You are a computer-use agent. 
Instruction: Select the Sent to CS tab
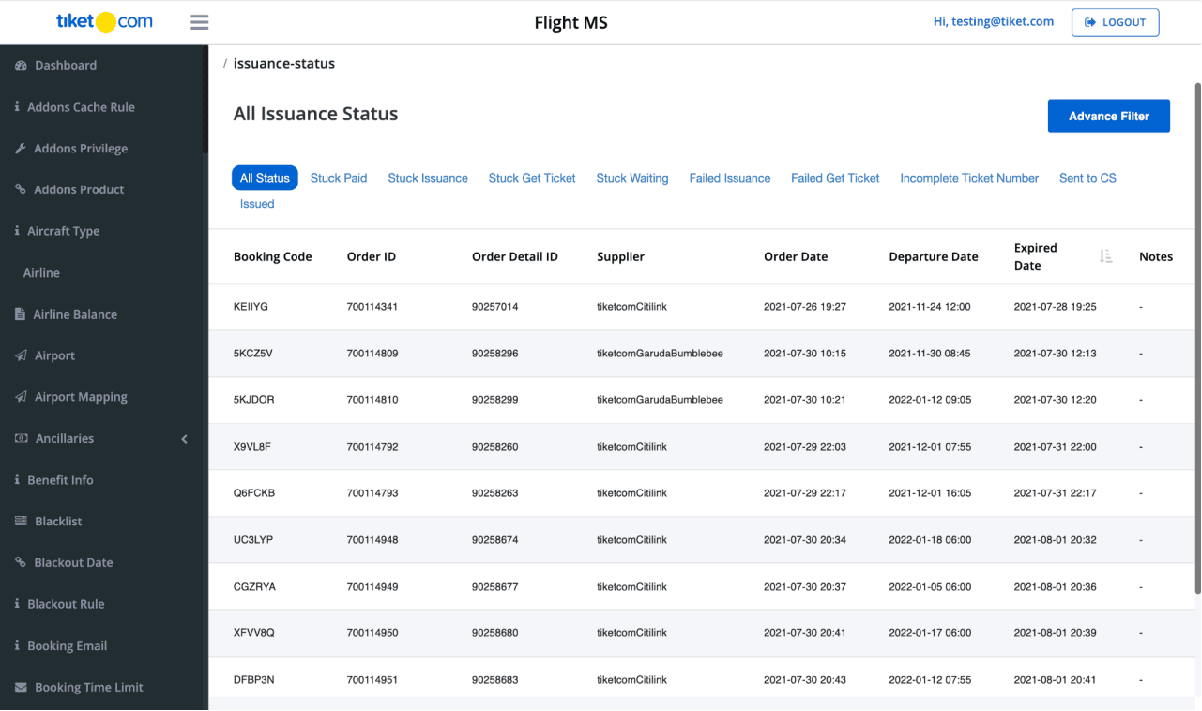click(x=1087, y=177)
